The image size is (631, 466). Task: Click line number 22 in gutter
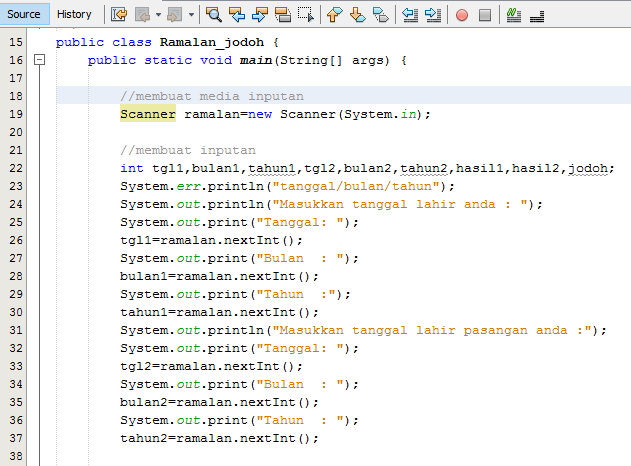16,168
